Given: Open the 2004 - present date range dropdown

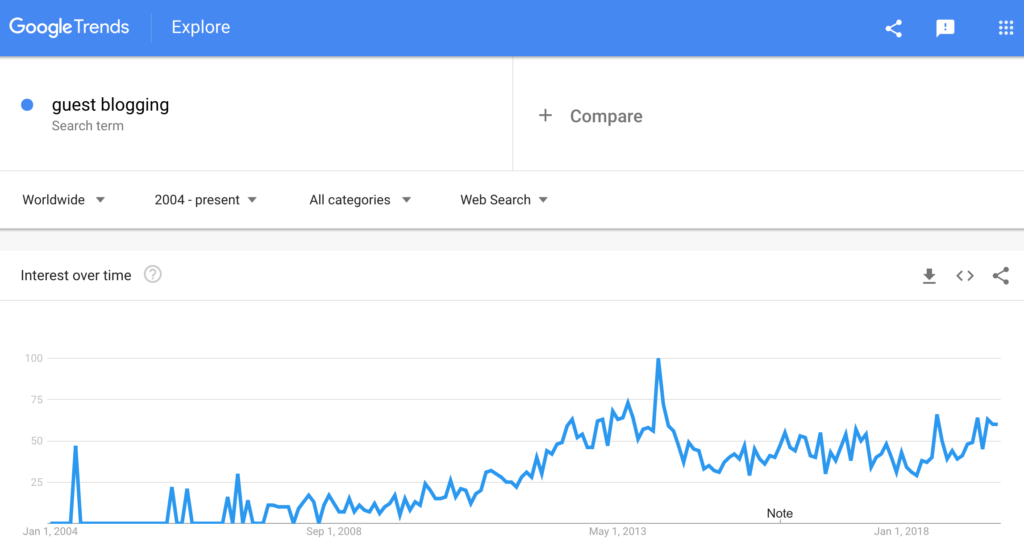Looking at the screenshot, I should (205, 200).
